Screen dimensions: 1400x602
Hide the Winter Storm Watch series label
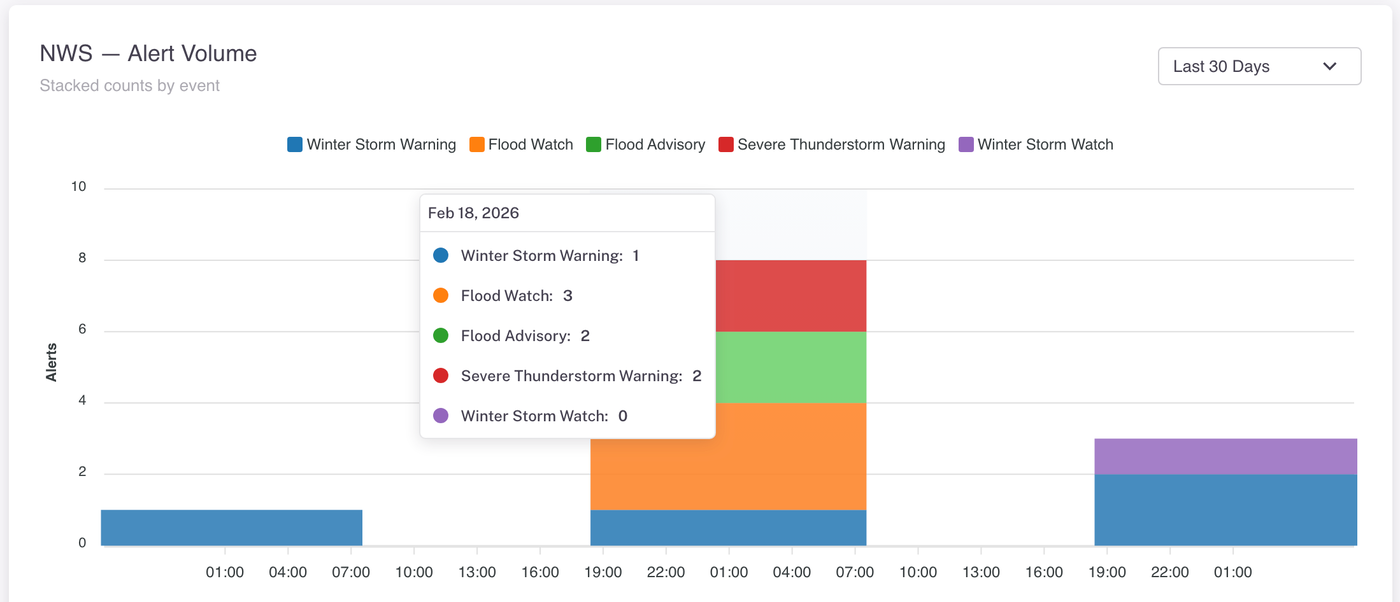pos(1045,145)
